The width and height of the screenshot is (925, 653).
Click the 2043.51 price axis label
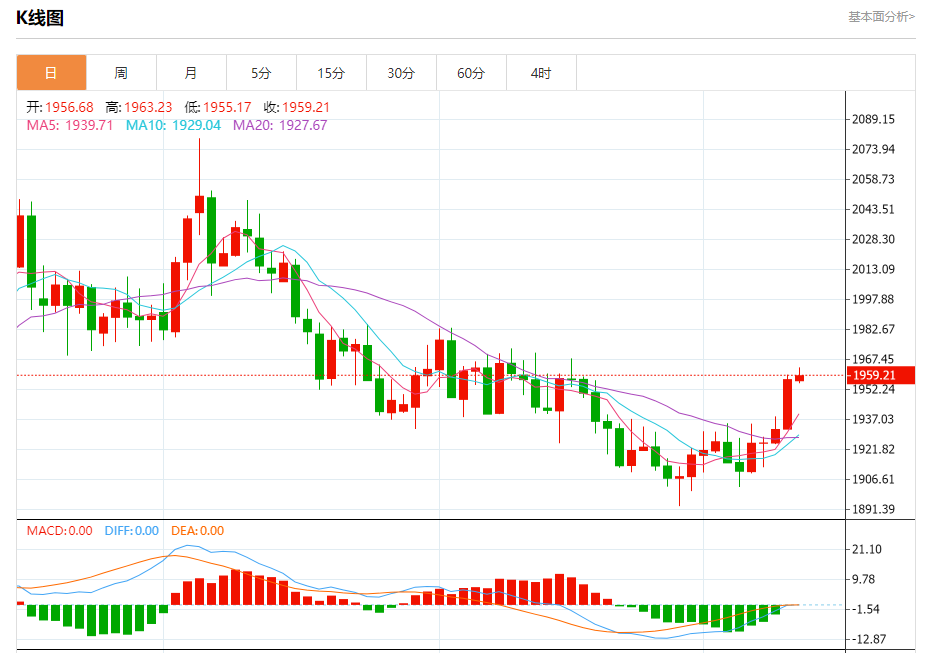(873, 209)
